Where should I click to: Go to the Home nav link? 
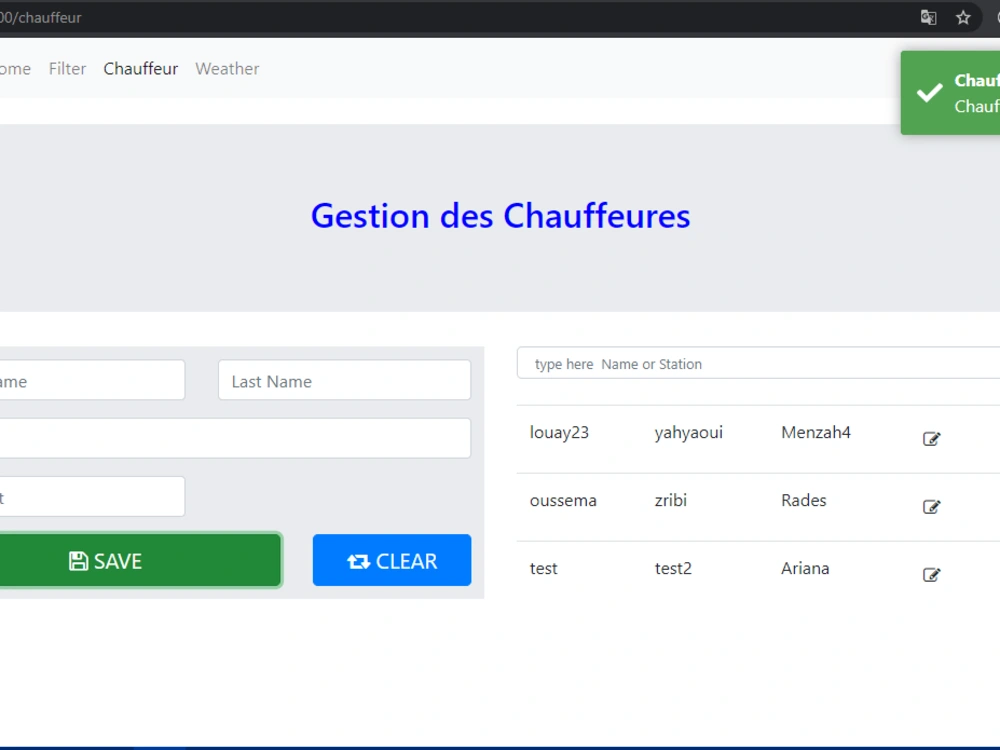point(15,69)
